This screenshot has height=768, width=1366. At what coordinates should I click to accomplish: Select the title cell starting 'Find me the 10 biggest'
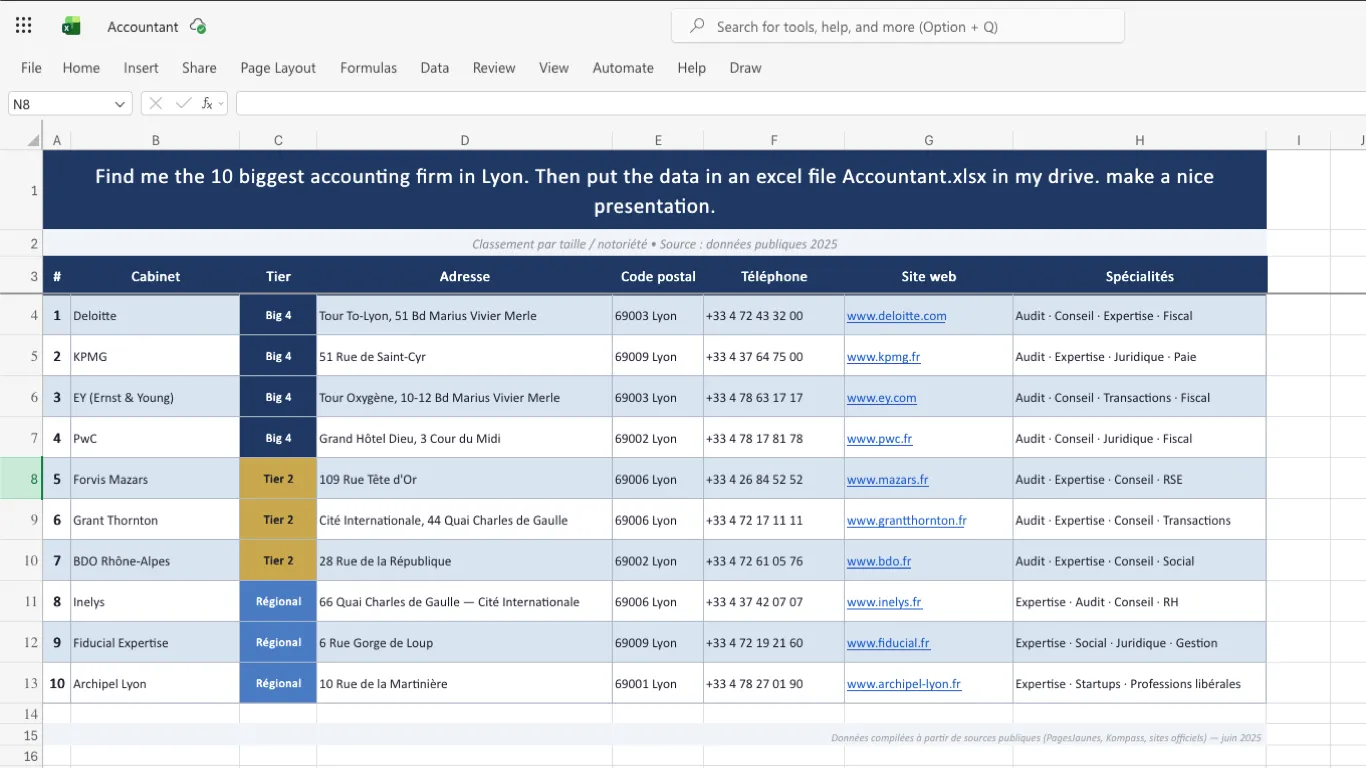point(654,190)
